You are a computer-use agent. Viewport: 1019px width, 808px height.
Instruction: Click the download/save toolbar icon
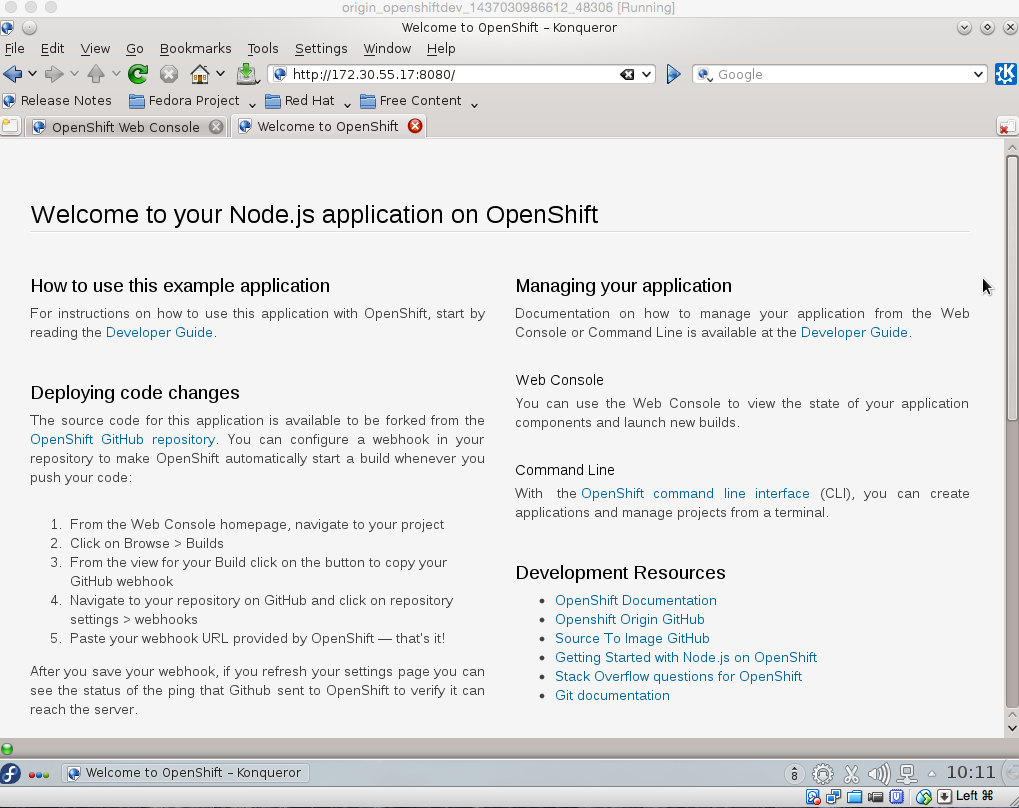(x=247, y=74)
